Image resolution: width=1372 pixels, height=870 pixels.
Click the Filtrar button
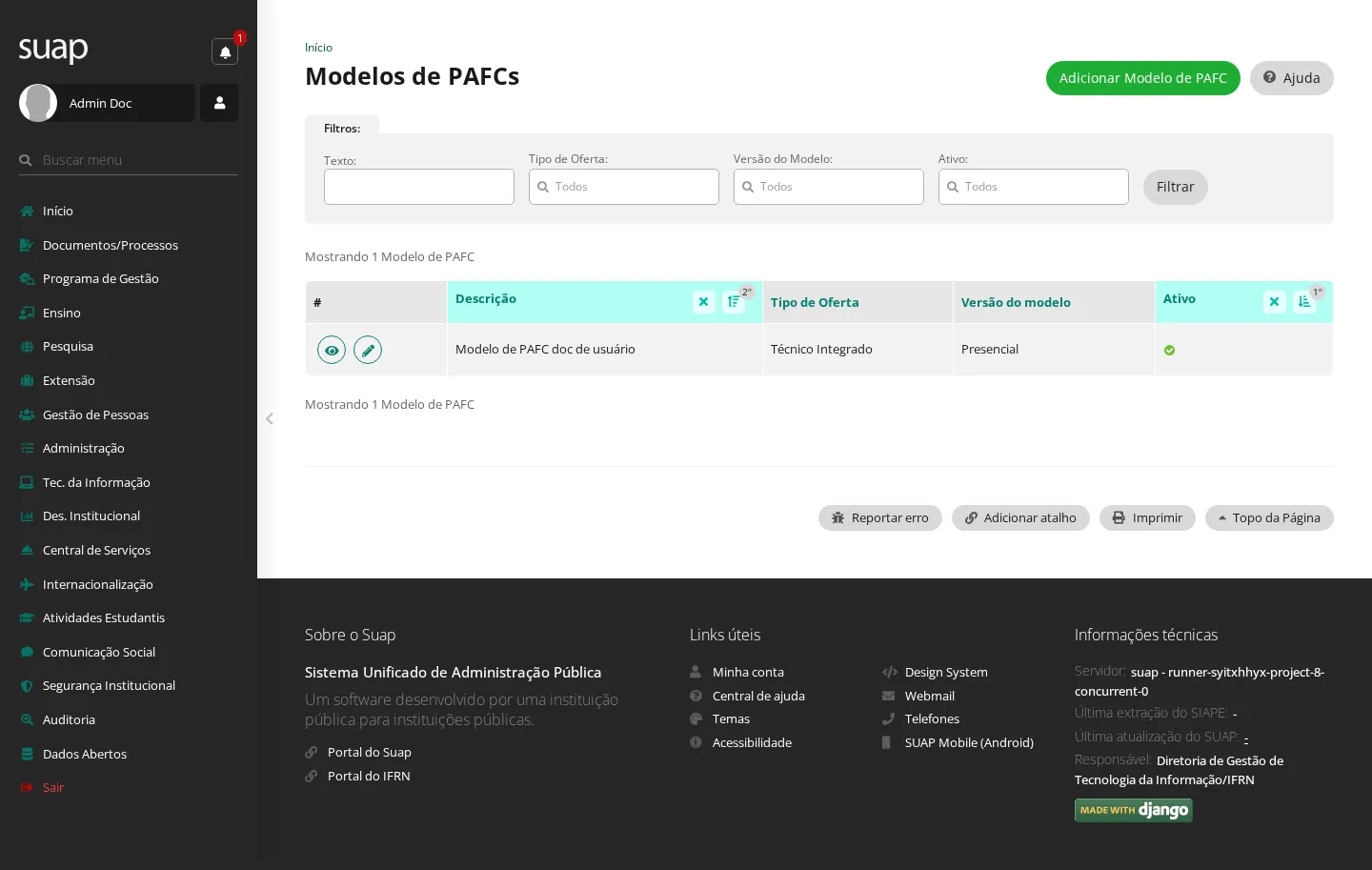[x=1176, y=187]
